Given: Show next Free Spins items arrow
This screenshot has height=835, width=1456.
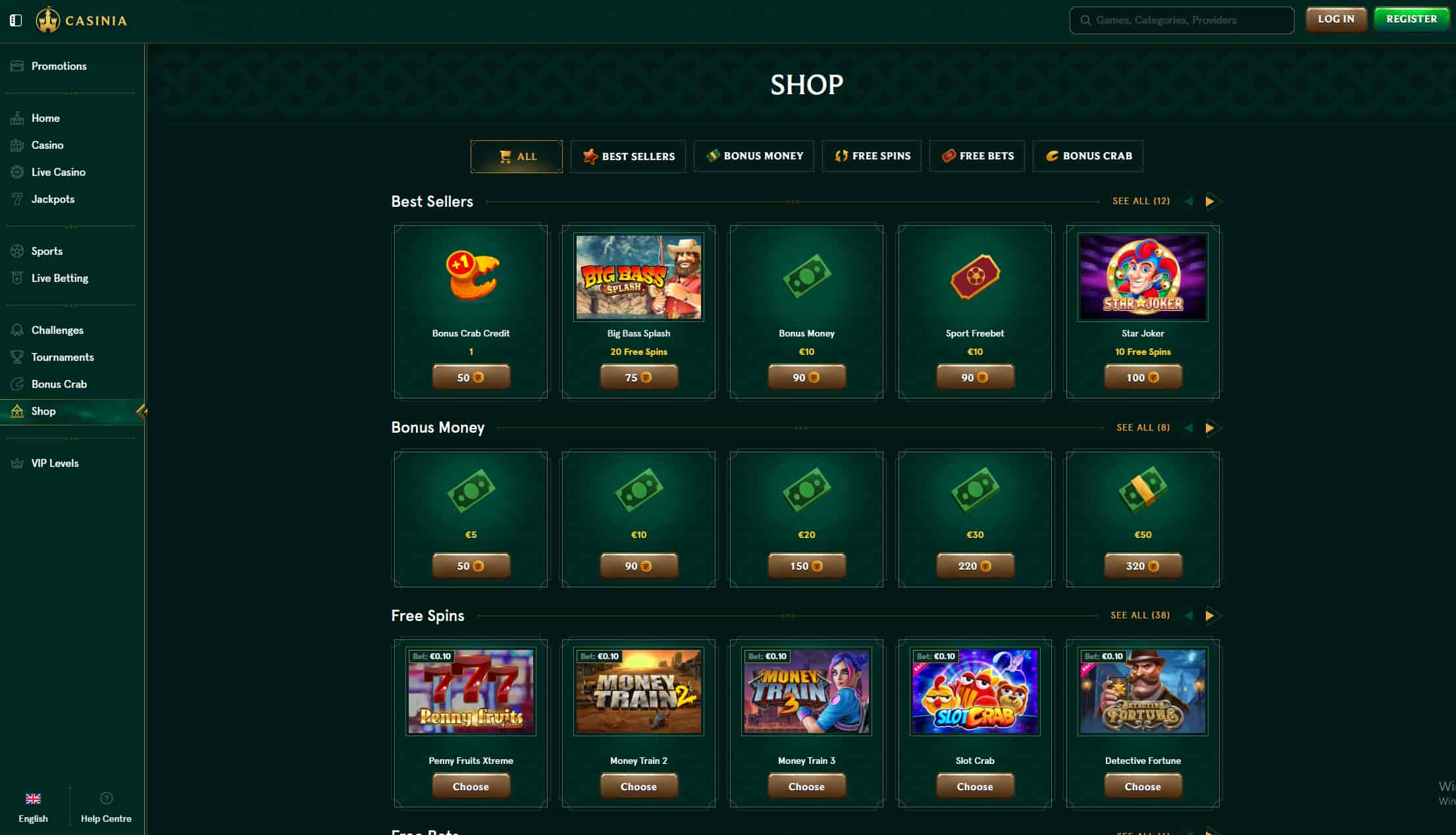Looking at the screenshot, I should tap(1210, 616).
